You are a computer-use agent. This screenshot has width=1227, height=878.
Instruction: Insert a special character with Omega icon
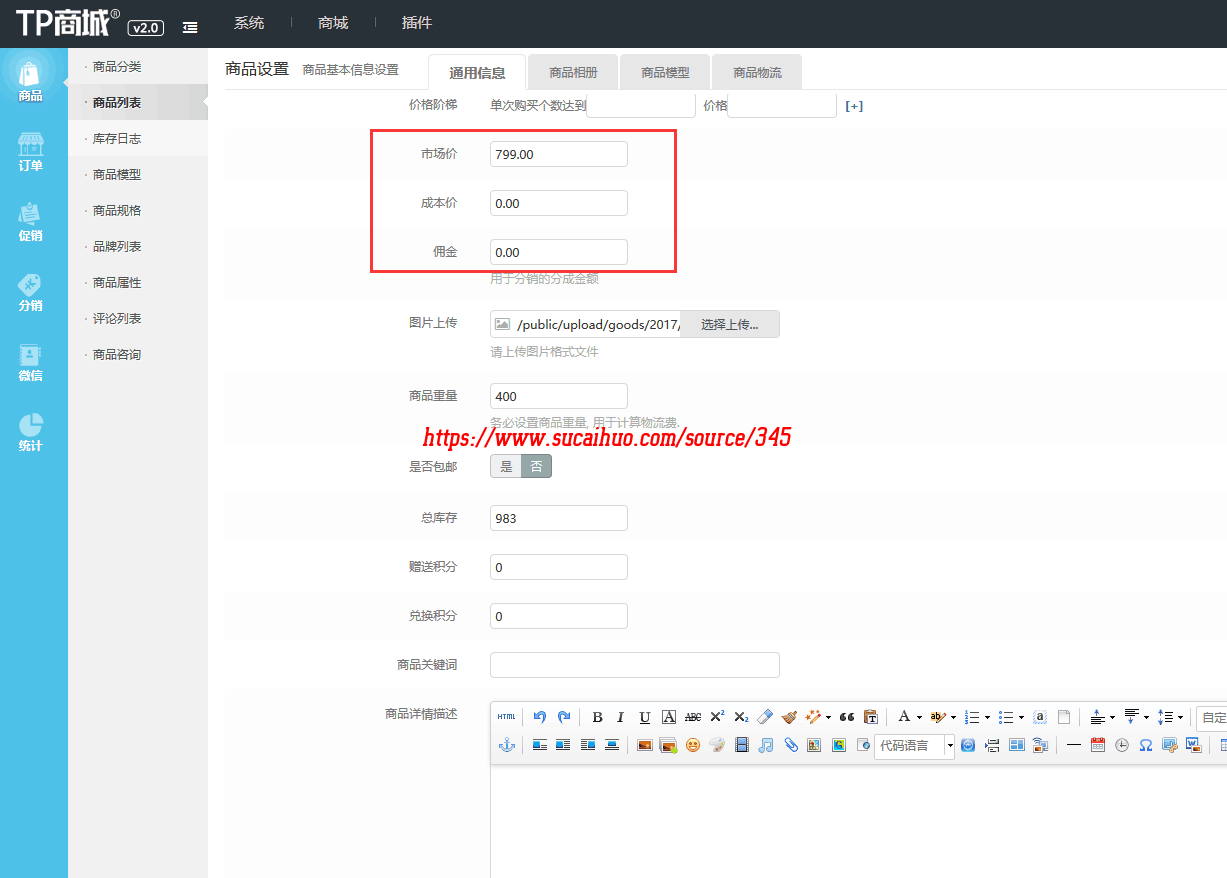(x=1145, y=745)
